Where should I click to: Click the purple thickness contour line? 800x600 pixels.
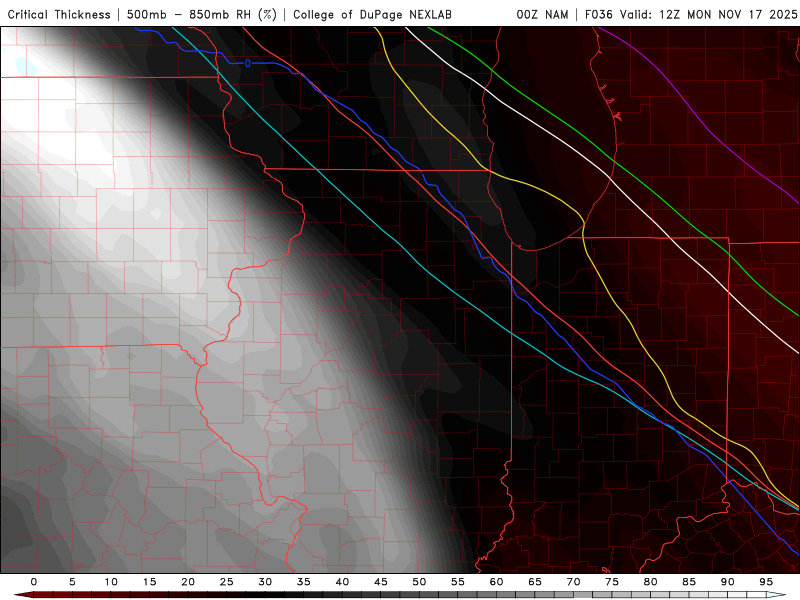[708, 130]
